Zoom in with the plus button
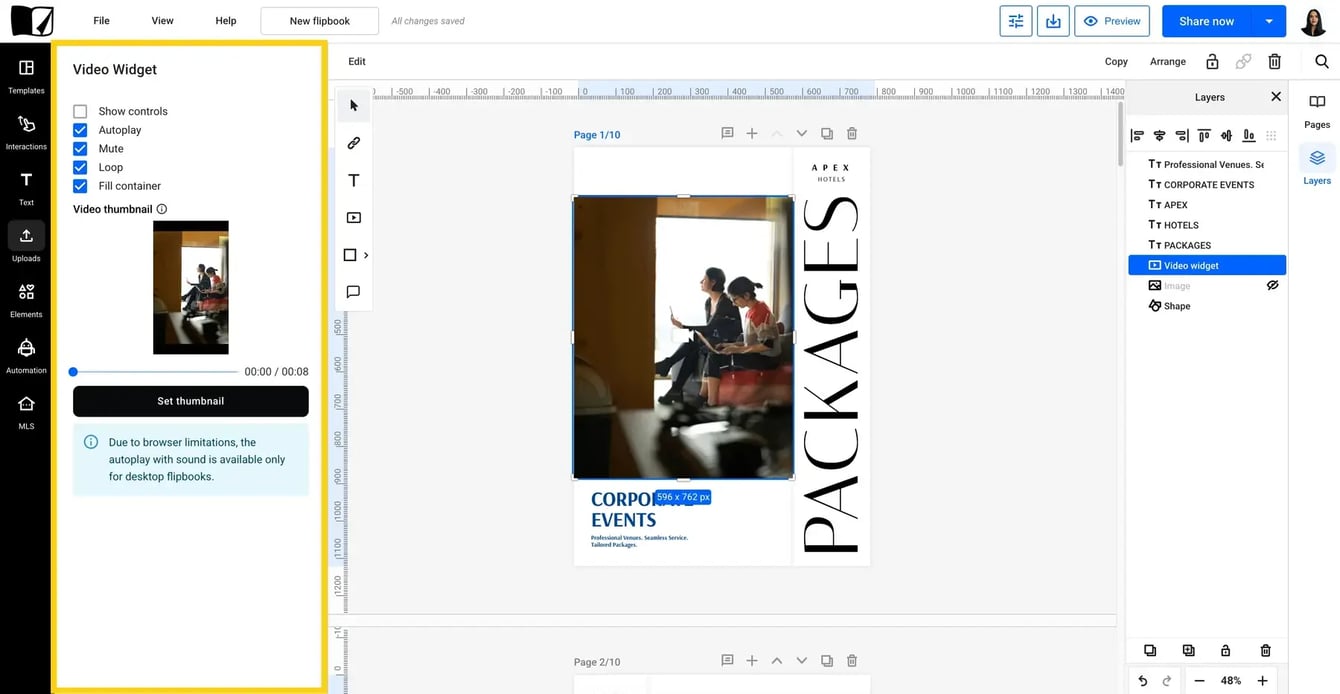This screenshot has height=694, width=1340. (x=1262, y=681)
